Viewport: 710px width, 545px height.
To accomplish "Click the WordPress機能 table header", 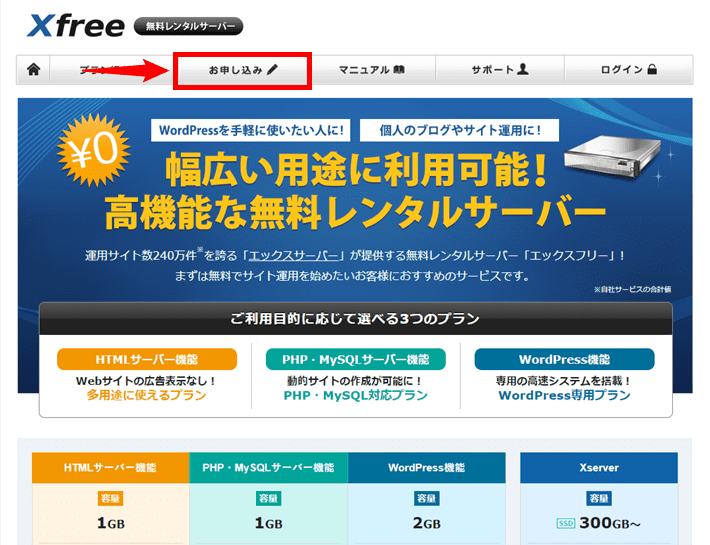I will click(x=426, y=468).
